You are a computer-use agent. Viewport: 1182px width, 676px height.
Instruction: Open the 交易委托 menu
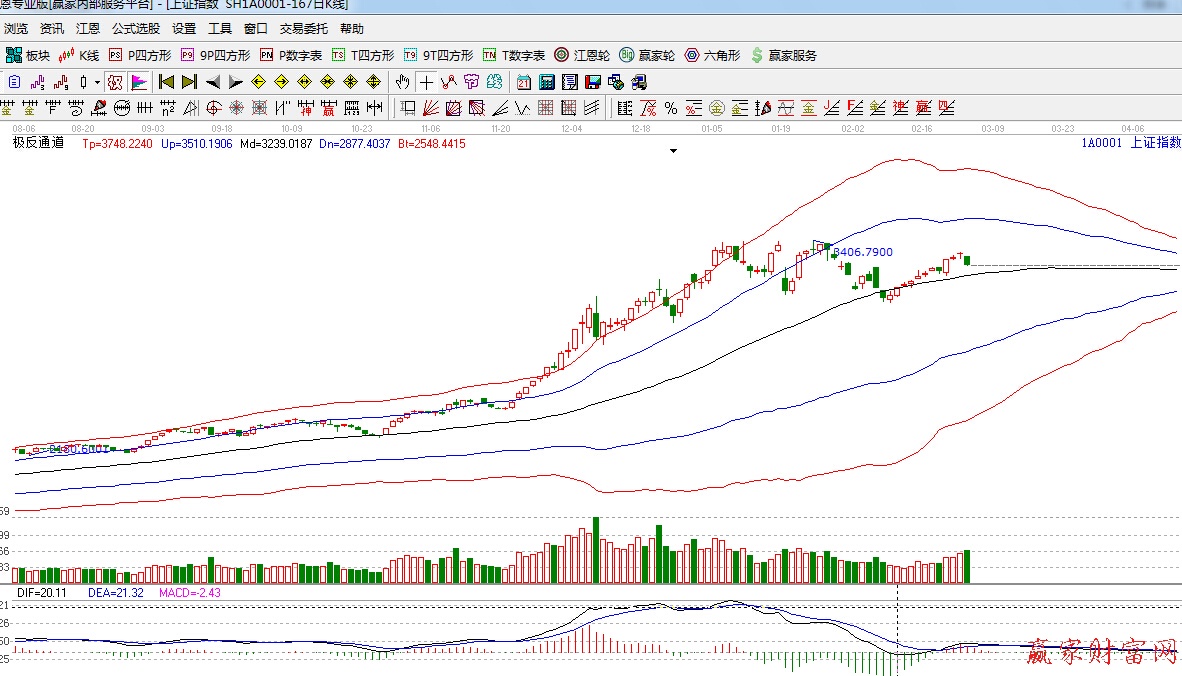pos(303,29)
